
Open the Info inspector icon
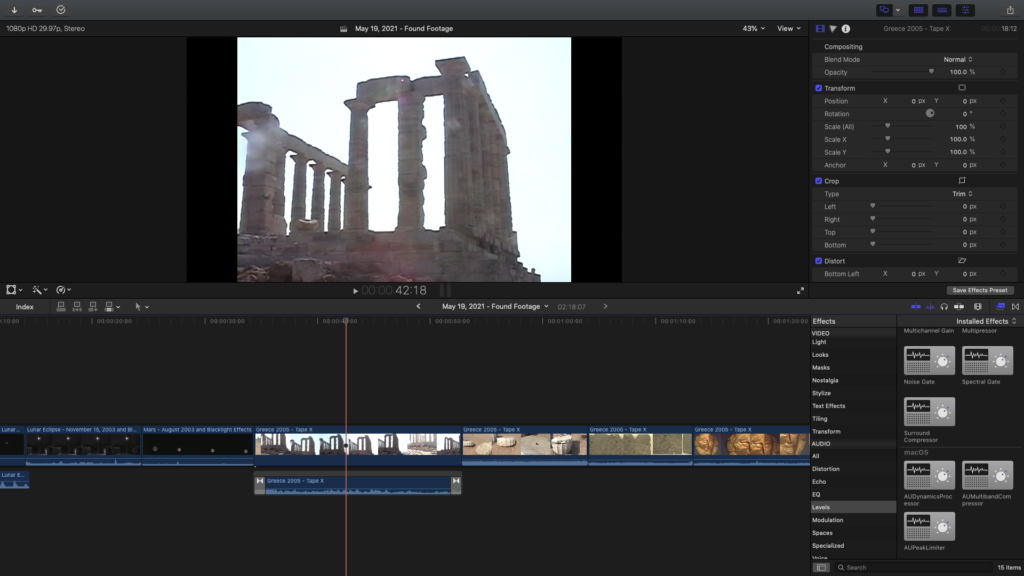(x=846, y=29)
